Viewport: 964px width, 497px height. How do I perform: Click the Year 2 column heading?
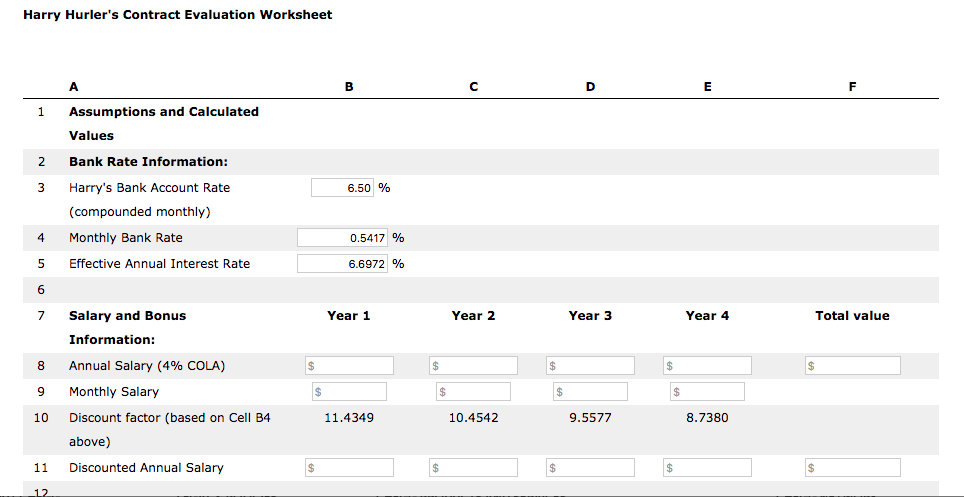pos(473,316)
